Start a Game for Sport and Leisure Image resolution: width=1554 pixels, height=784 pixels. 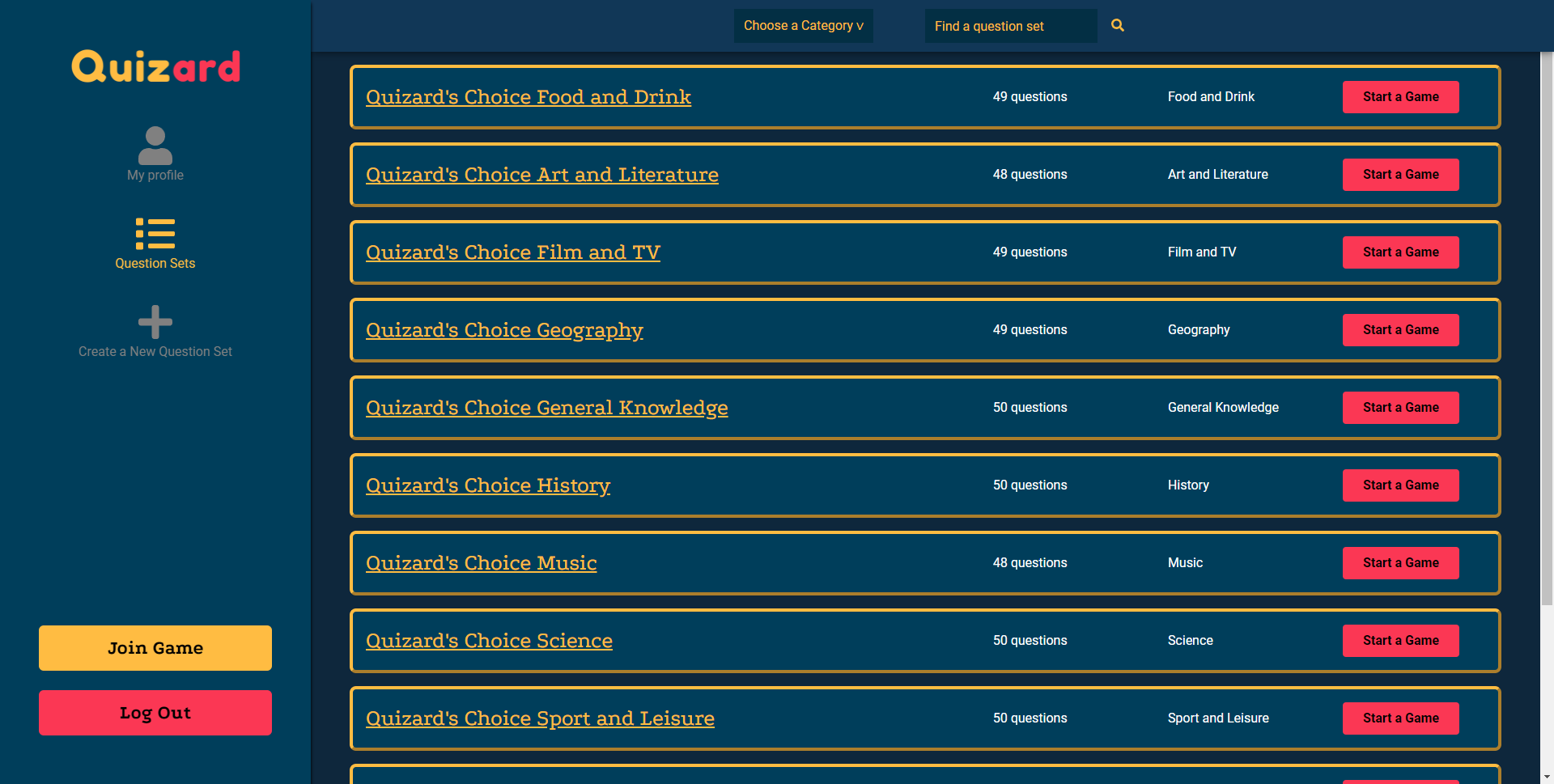pos(1401,718)
